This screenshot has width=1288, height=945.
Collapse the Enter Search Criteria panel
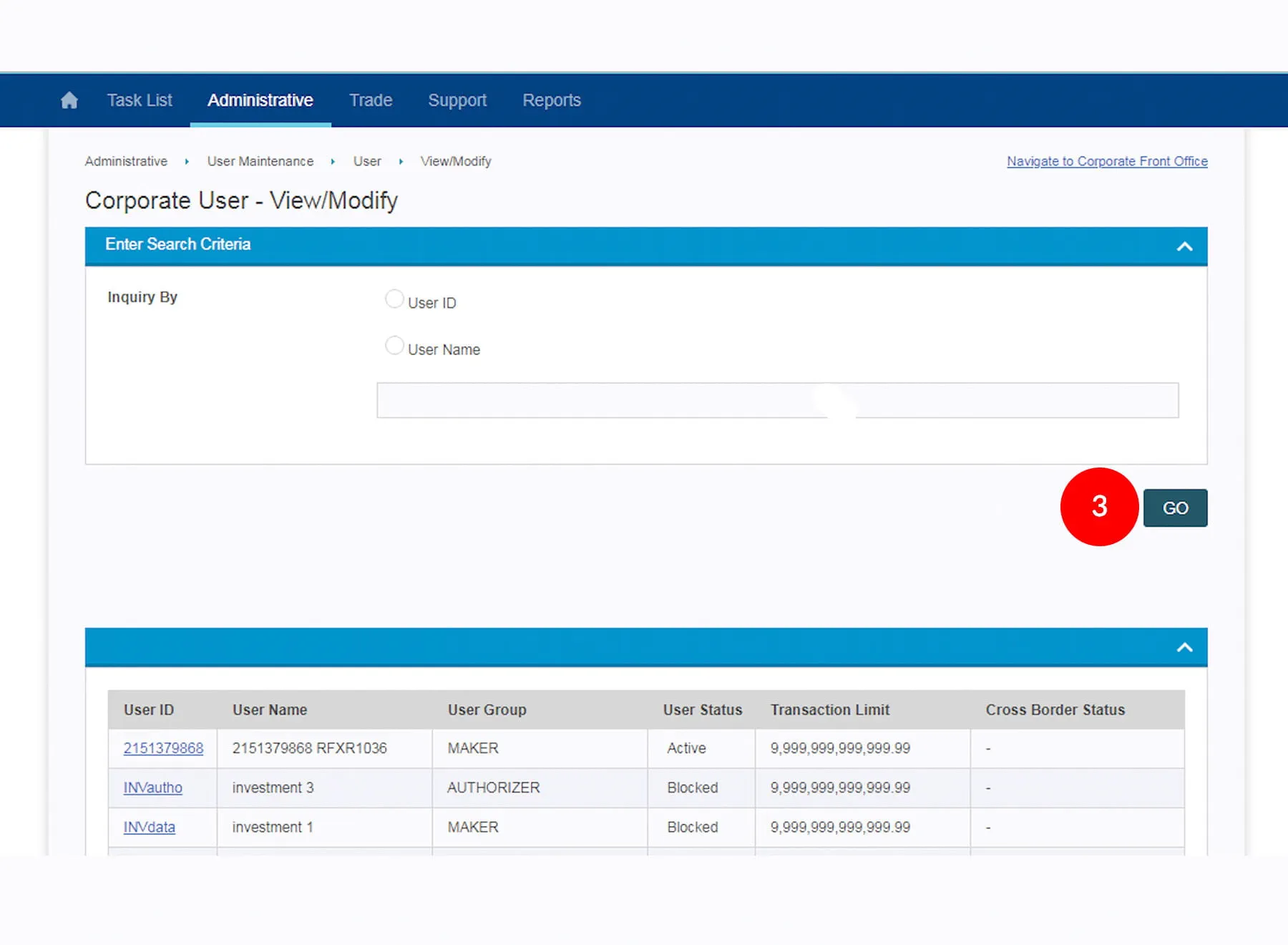[x=1184, y=246]
